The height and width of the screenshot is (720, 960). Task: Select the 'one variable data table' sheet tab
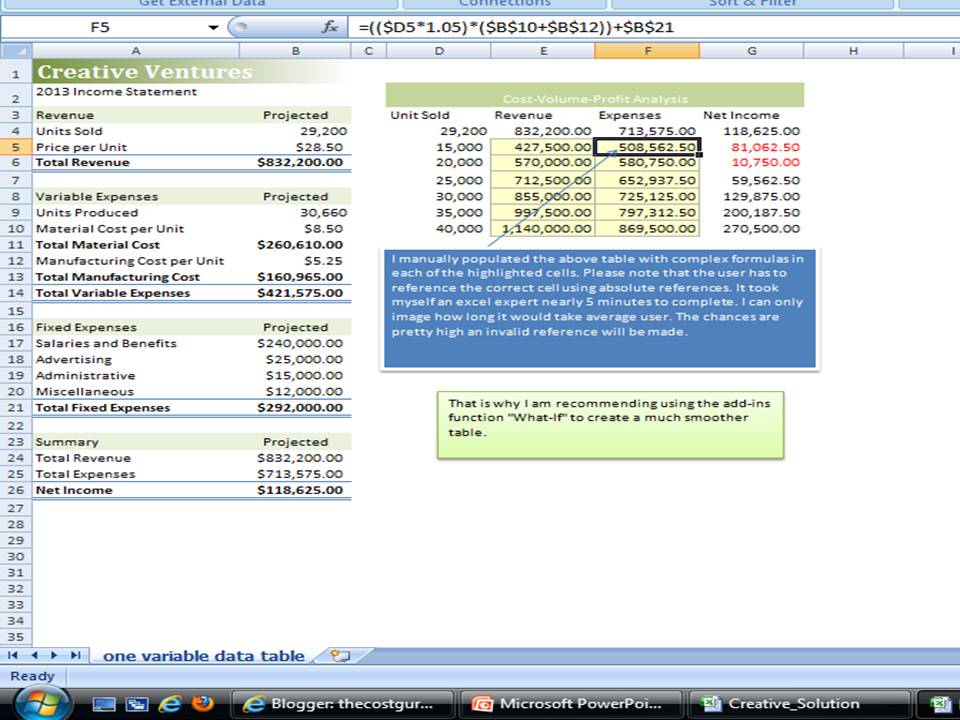[x=203, y=656]
